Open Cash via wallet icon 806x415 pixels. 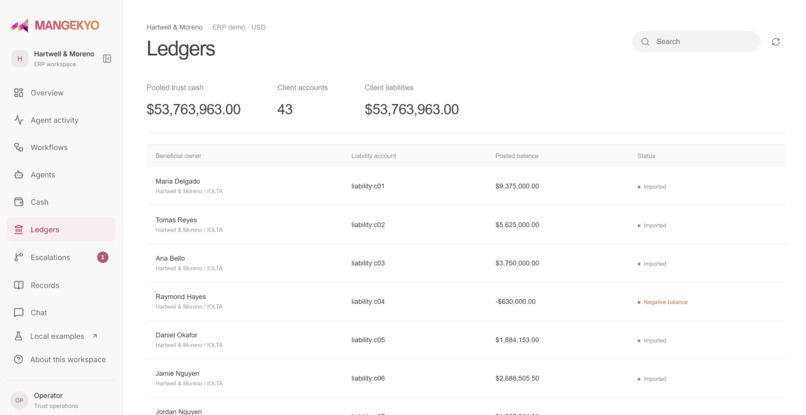pos(19,202)
